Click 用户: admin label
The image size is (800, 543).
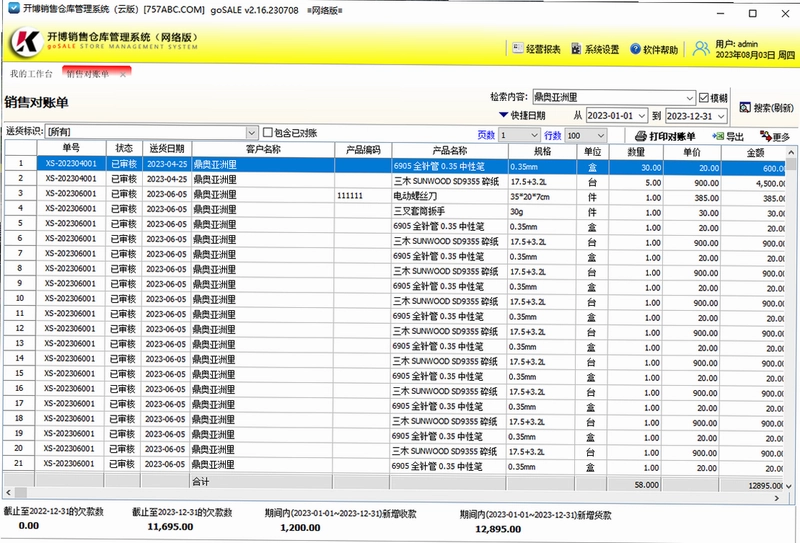point(736,44)
